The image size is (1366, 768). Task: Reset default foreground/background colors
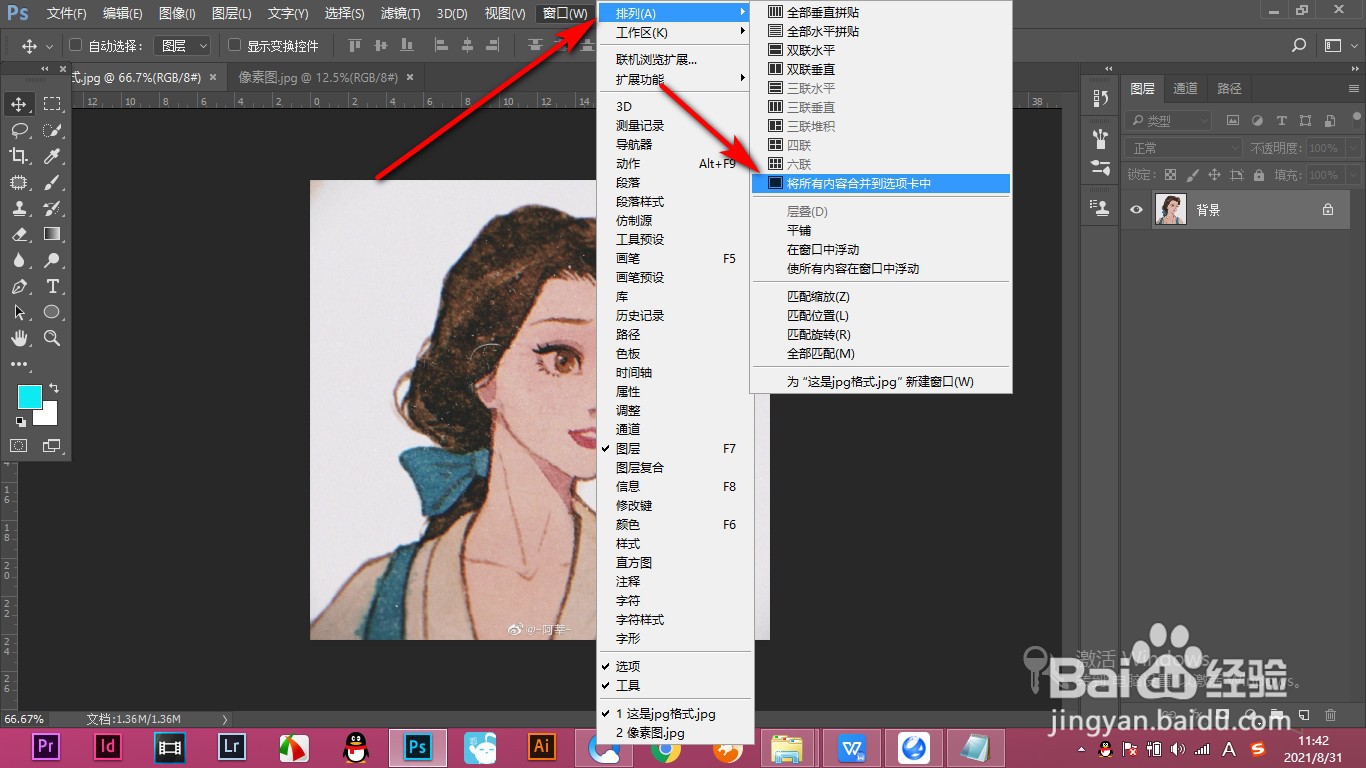point(21,422)
